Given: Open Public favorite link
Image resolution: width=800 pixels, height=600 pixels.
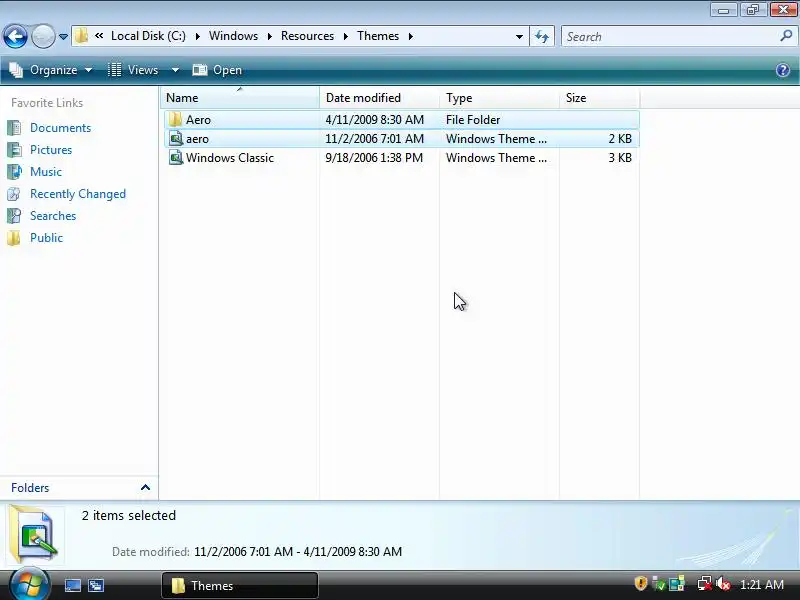Looking at the screenshot, I should click(46, 238).
